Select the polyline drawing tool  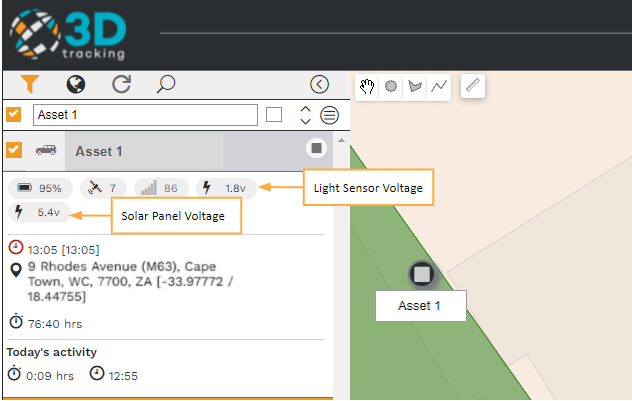click(439, 86)
